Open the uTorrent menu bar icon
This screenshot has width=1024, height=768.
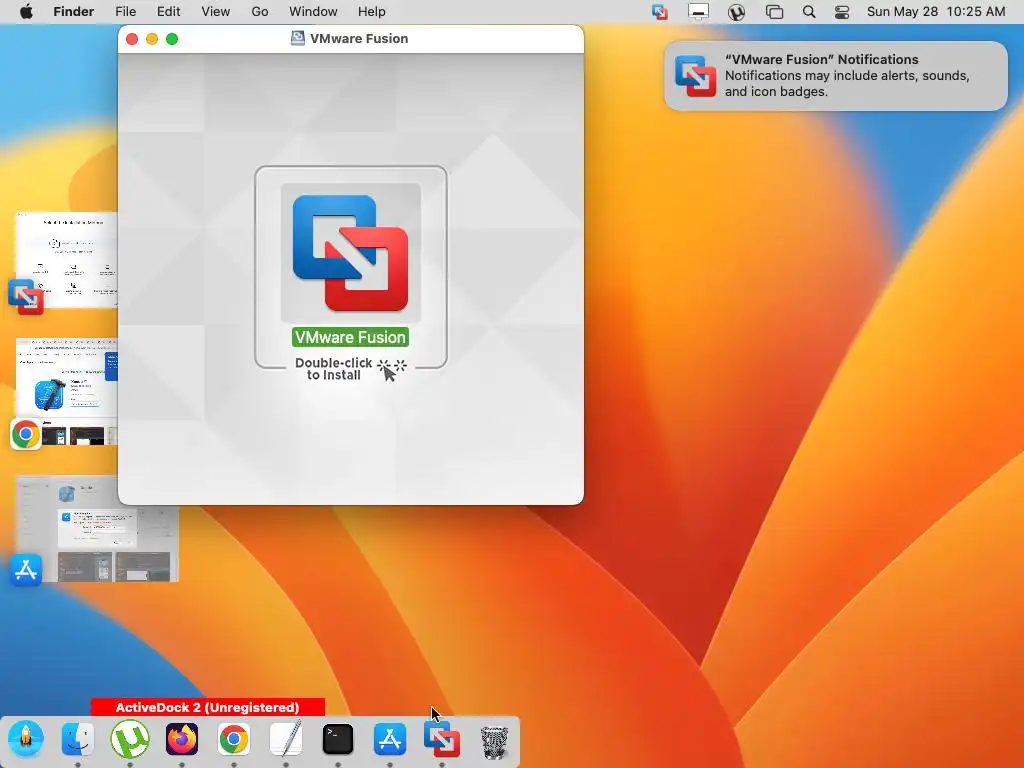click(737, 12)
